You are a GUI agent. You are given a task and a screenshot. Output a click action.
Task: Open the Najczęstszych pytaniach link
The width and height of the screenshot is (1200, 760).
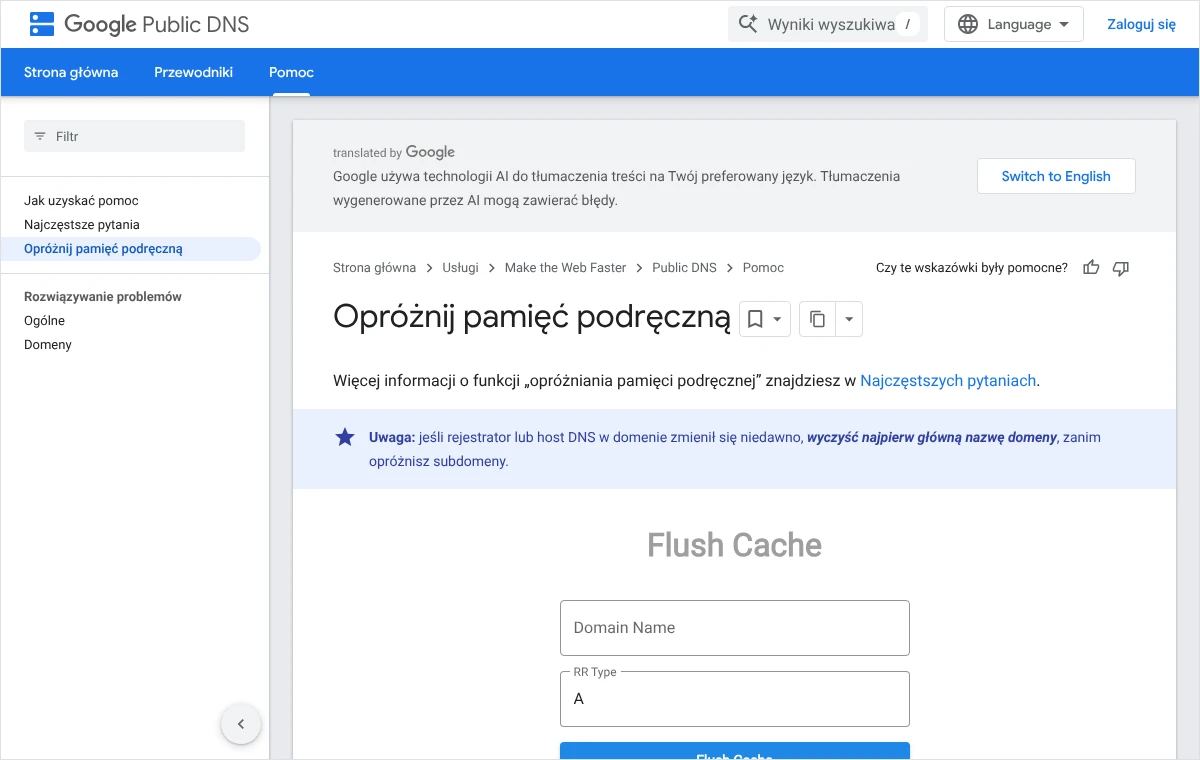click(x=948, y=381)
